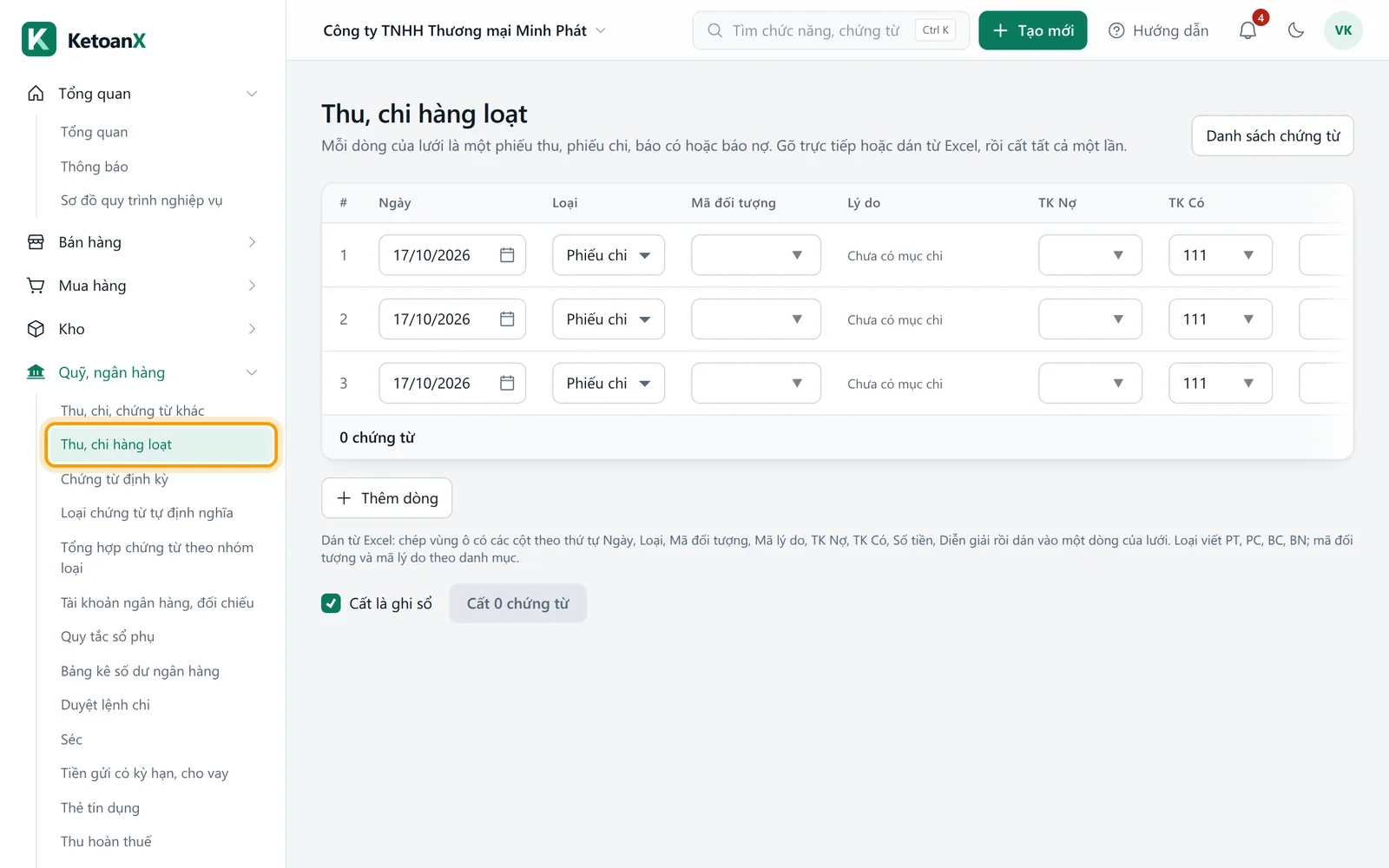The width and height of the screenshot is (1389, 868).
Task: Open calendar picker in row 3
Action: 507,383
